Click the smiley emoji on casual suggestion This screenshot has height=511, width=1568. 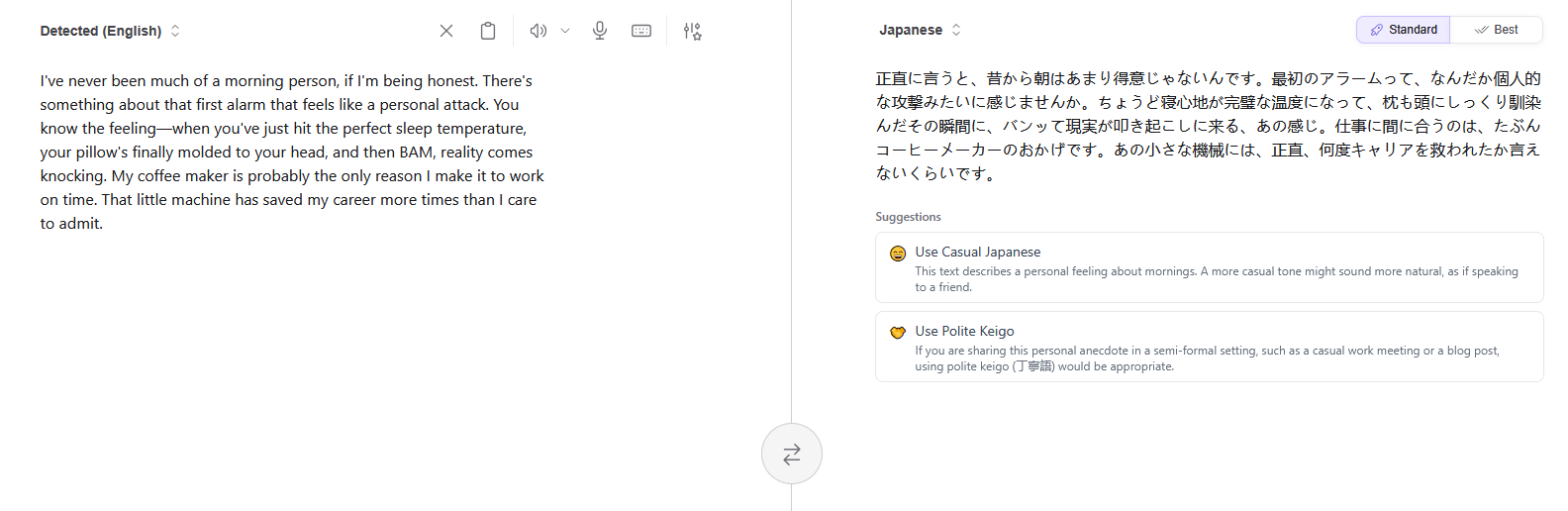pyautogui.click(x=898, y=254)
